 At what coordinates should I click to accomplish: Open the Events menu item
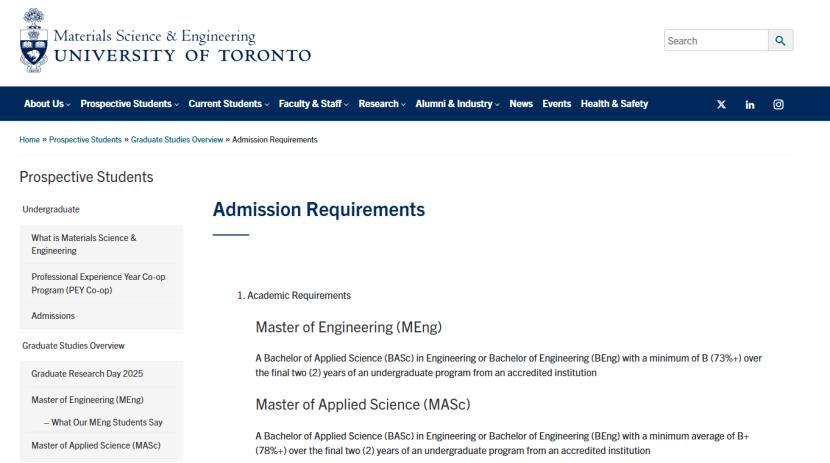click(x=557, y=104)
